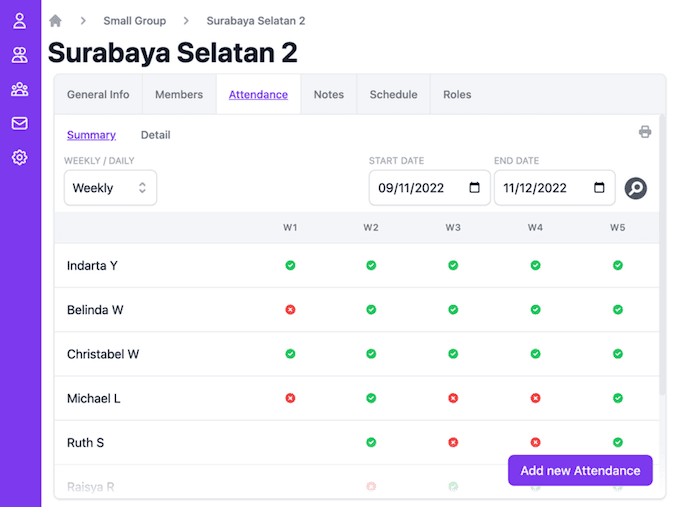Open the user profile sidebar icon
Viewport: 674px width, 507px height.
[x=19, y=21]
